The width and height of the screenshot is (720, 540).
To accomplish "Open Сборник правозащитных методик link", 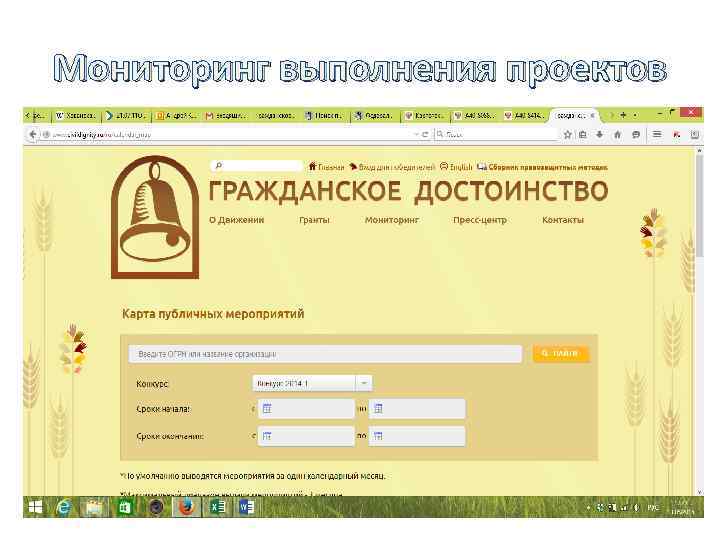I will point(542,167).
